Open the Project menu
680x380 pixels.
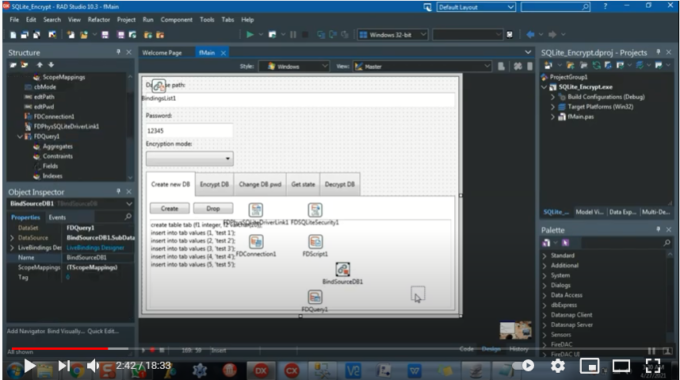[x=126, y=20]
